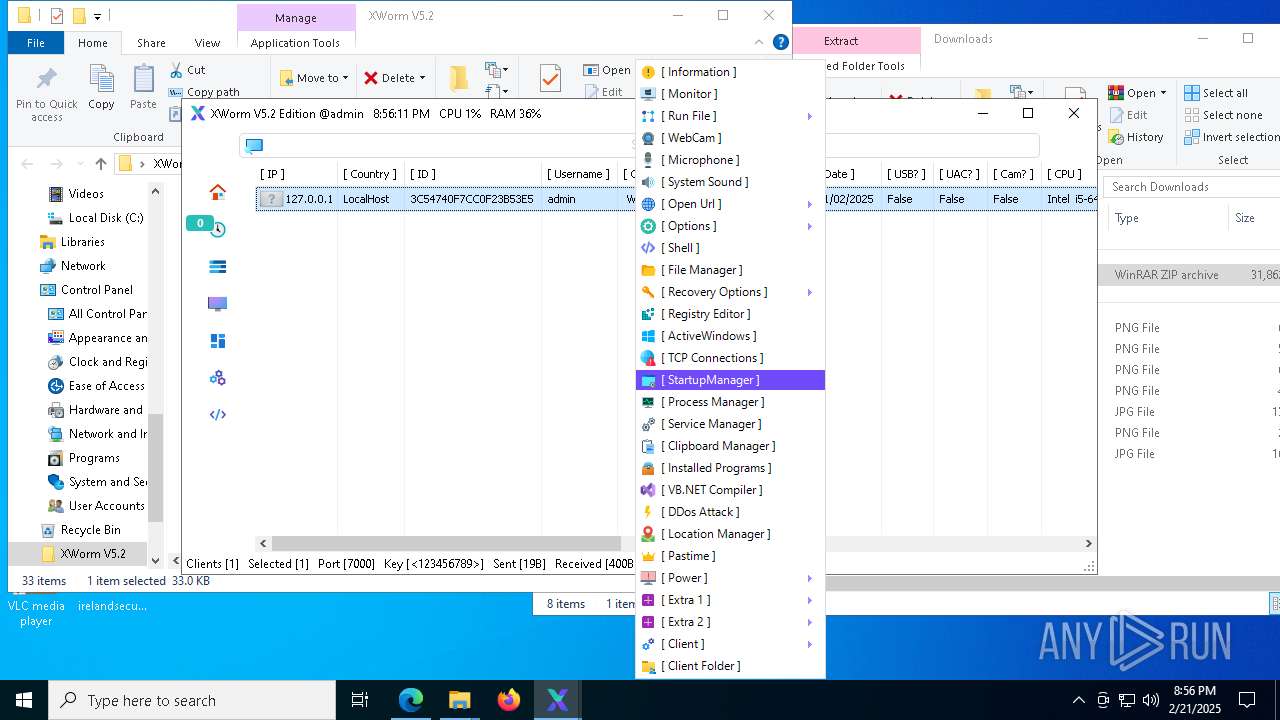The height and width of the screenshot is (720, 1280).
Task: Open File Manager in the context menu
Action: [730, 270]
